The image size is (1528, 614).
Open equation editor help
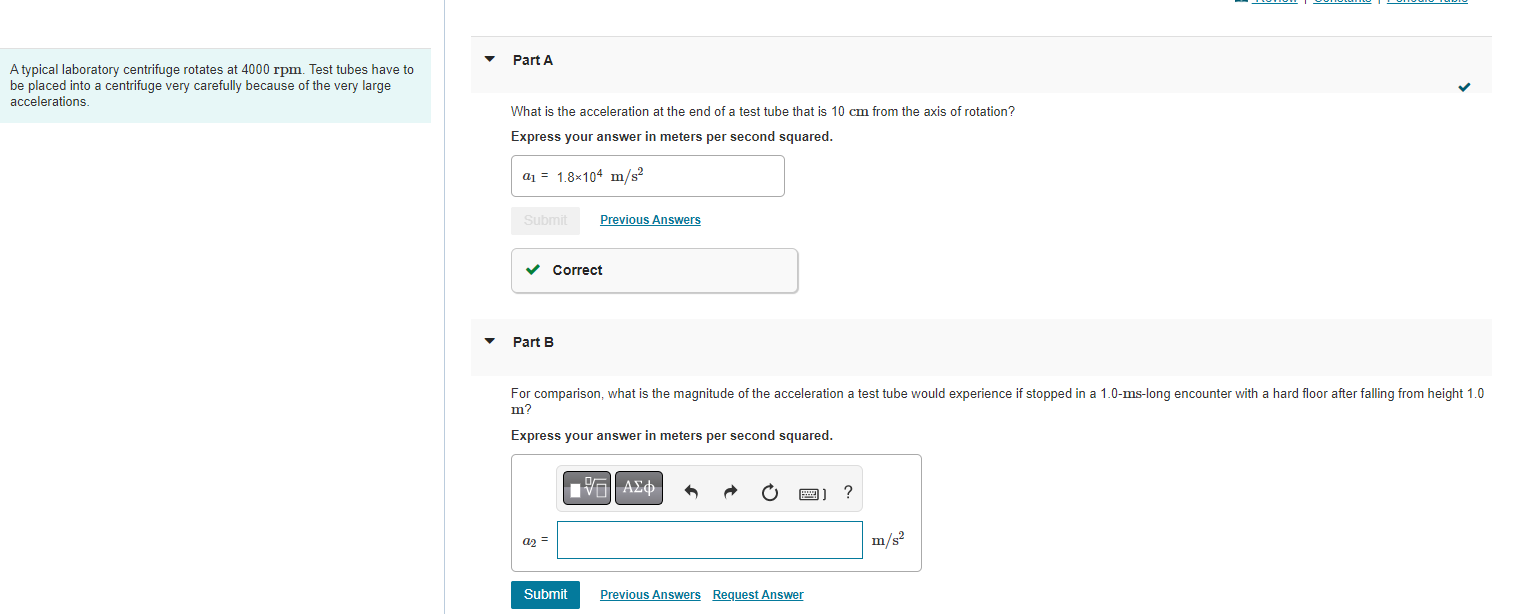(847, 491)
